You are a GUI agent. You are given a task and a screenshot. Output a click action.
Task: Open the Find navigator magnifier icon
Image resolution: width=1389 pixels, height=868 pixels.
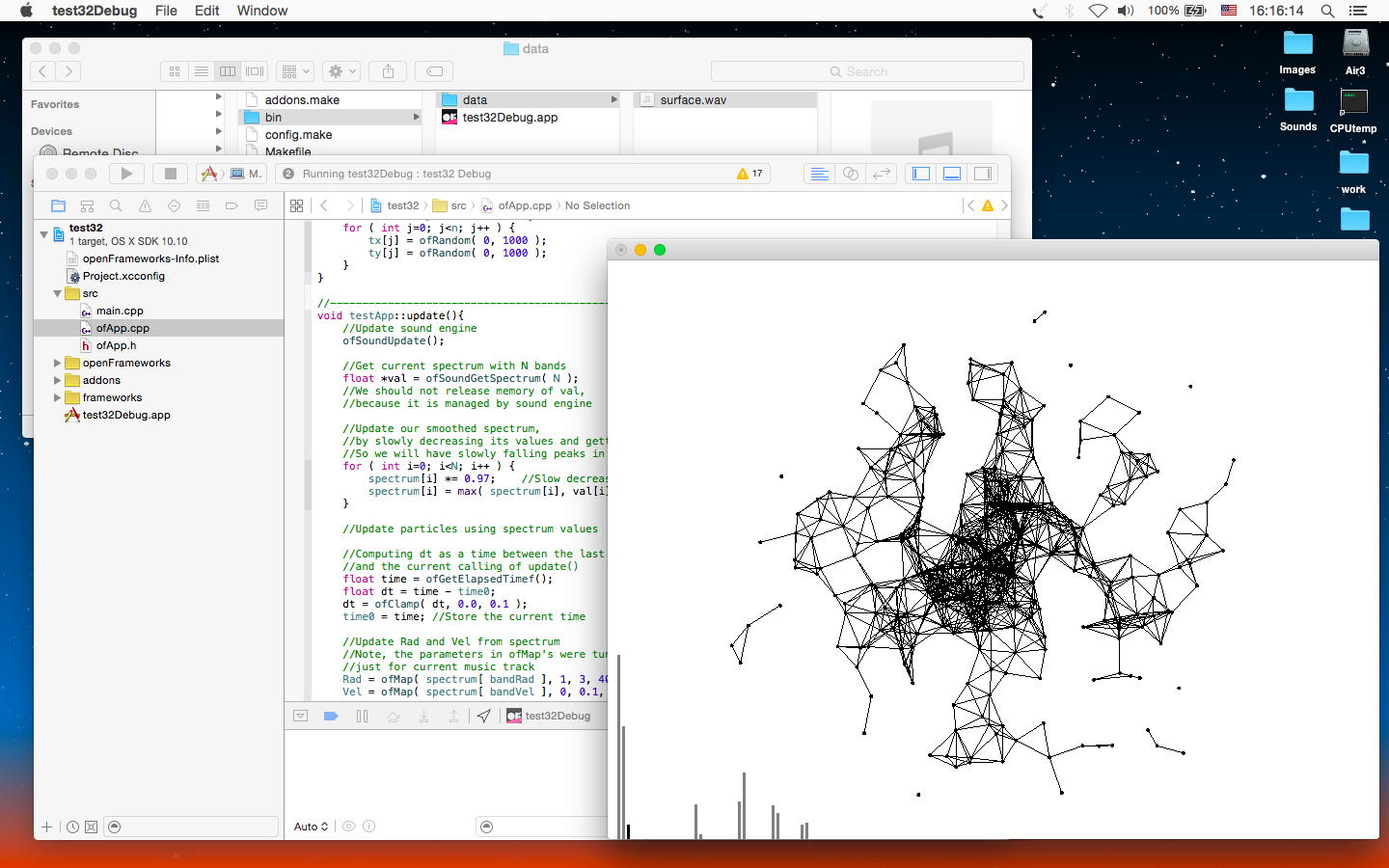click(x=116, y=205)
